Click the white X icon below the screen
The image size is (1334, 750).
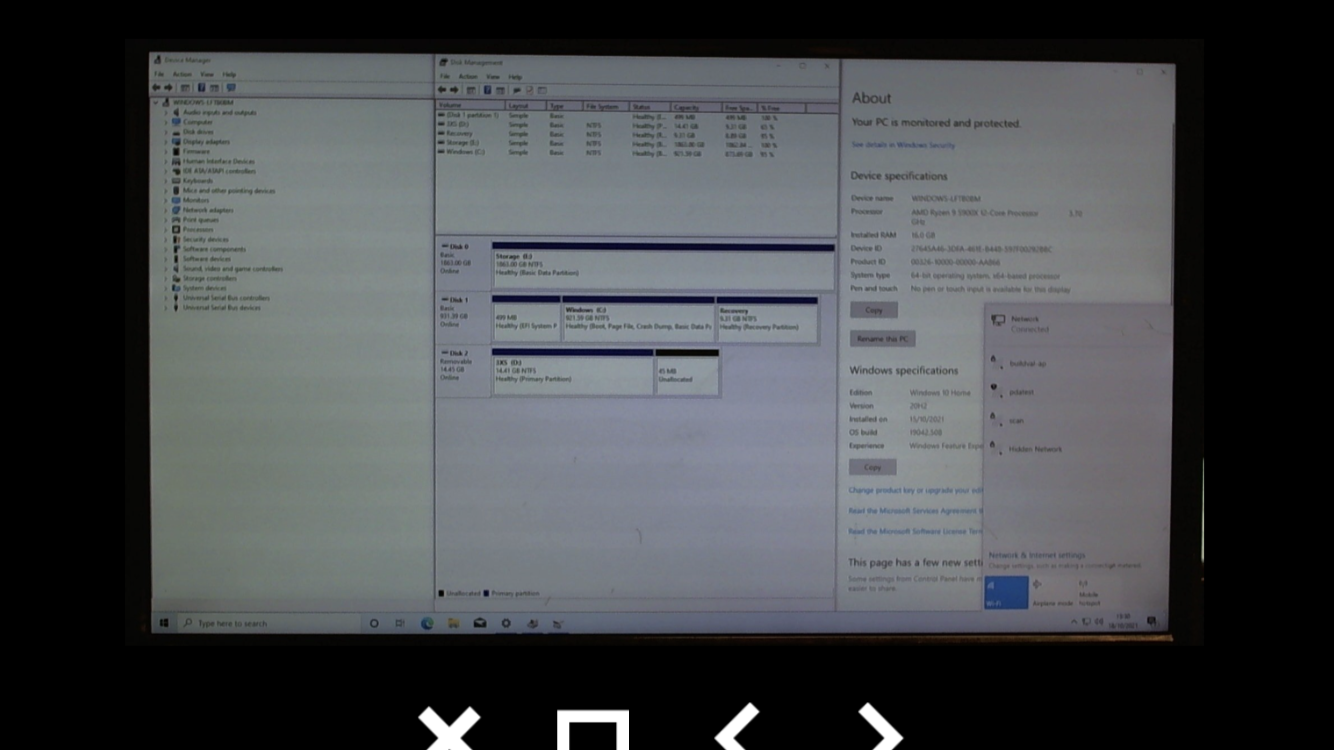click(x=449, y=729)
